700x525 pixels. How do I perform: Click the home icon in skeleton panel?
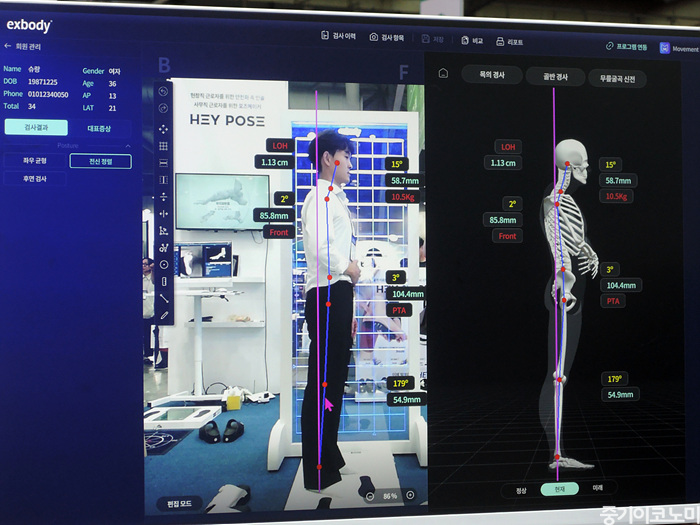(x=443, y=73)
